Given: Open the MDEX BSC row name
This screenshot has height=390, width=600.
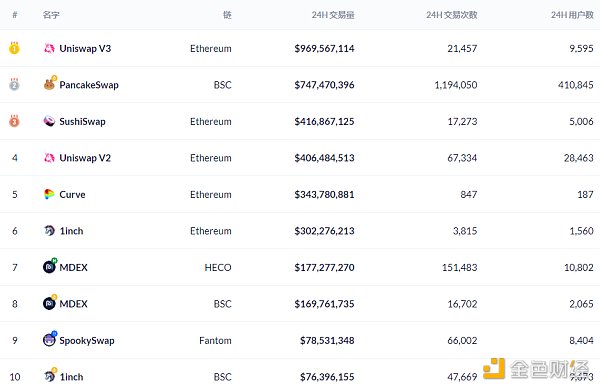Looking at the screenshot, I should coord(73,304).
